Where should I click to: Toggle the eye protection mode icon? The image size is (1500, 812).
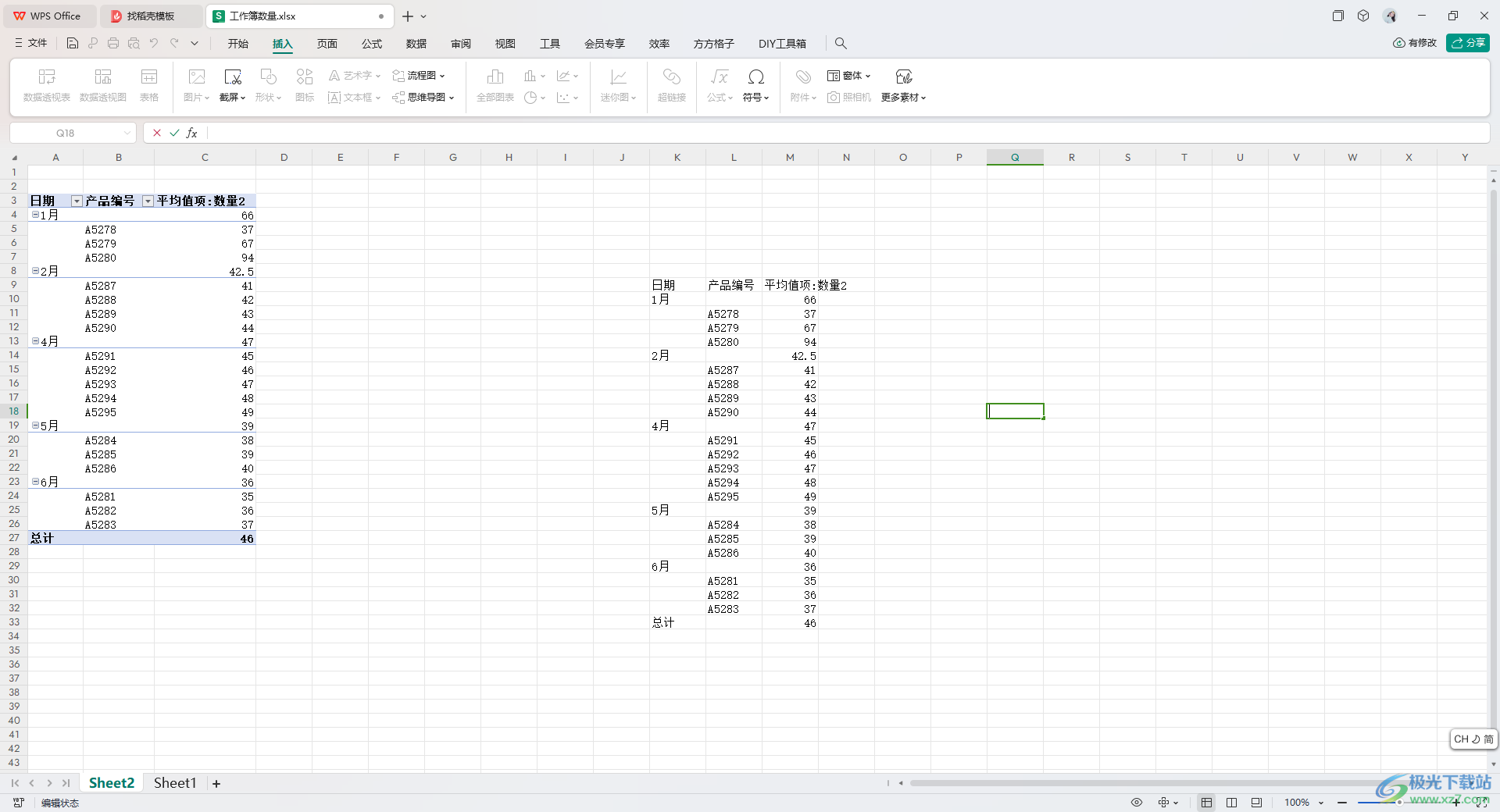(x=1137, y=803)
